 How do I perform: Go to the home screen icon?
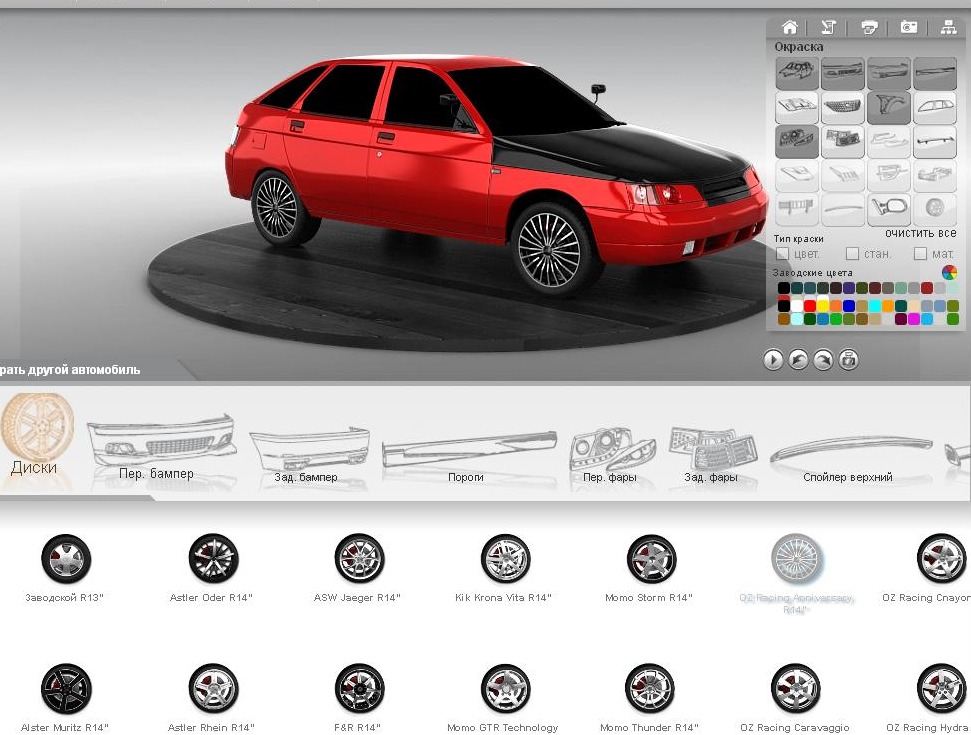pos(790,27)
